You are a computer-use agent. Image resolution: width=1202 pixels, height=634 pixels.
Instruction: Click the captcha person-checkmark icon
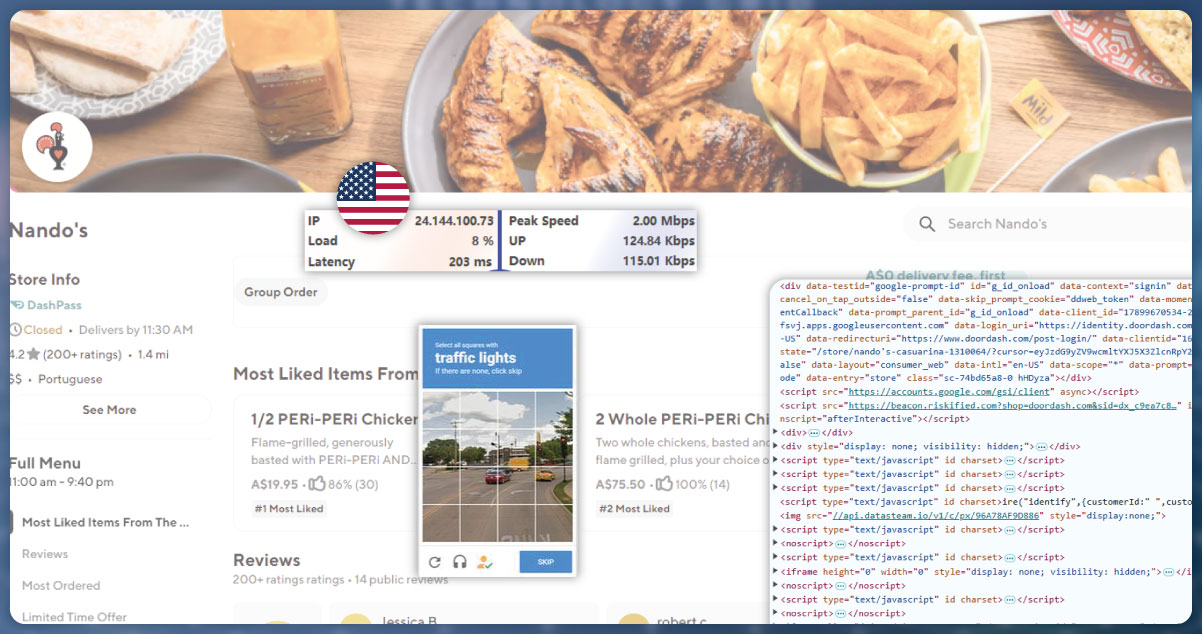tap(486, 562)
